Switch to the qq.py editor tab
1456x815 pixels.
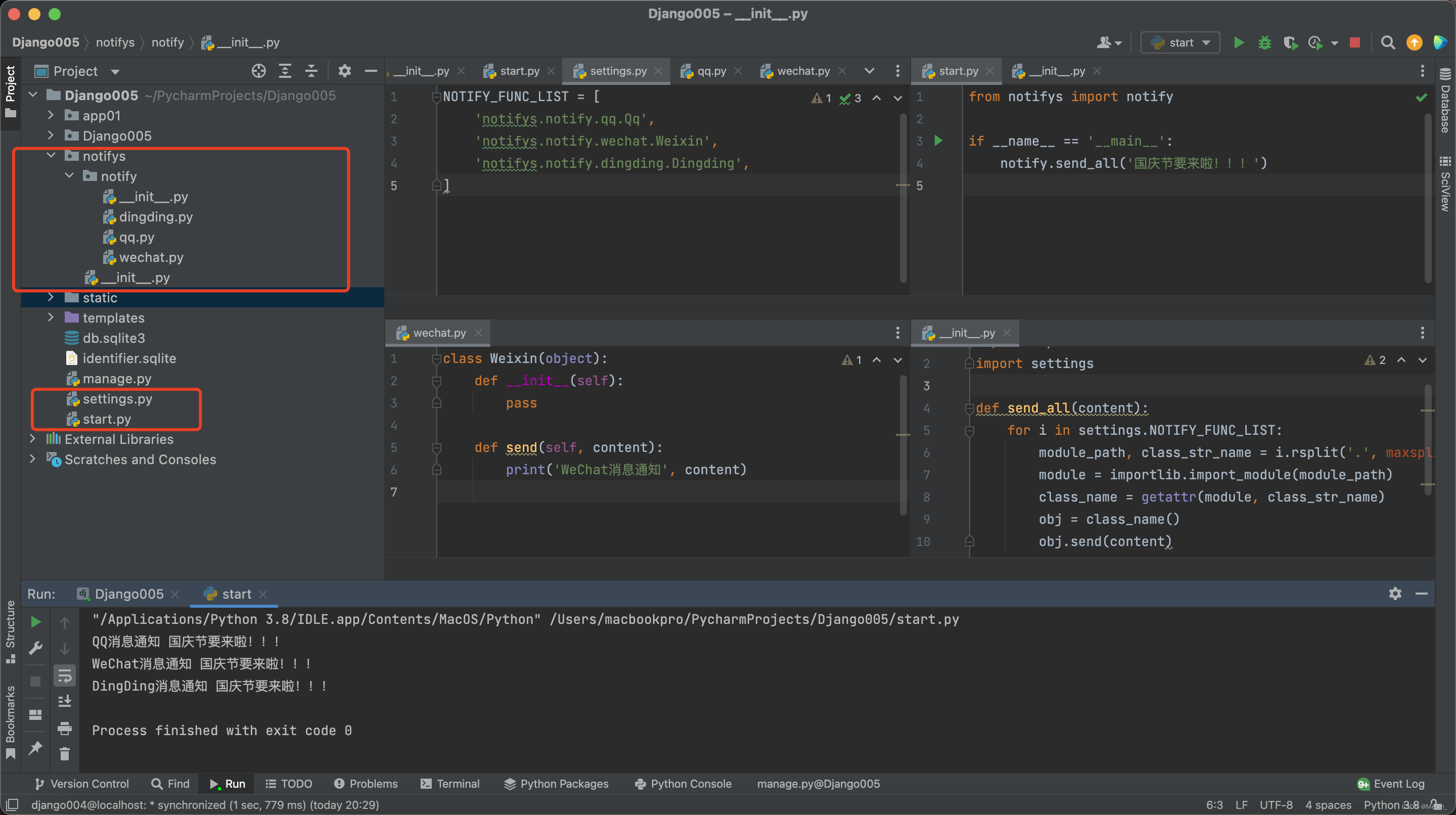coord(710,71)
